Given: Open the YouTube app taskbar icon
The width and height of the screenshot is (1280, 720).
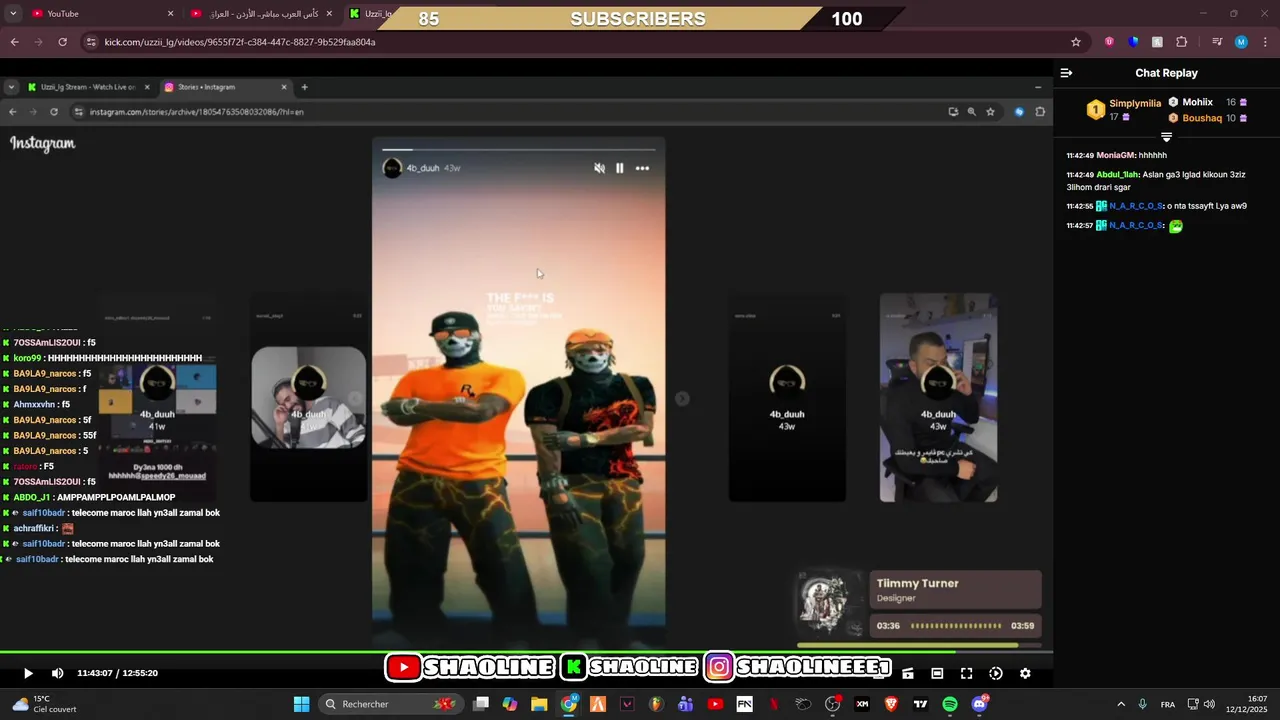Looking at the screenshot, I should click(x=715, y=704).
